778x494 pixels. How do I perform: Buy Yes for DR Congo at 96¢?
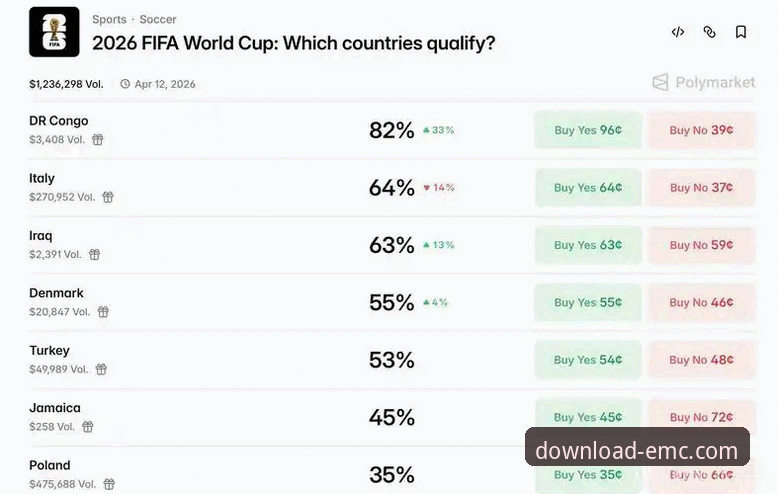588,130
